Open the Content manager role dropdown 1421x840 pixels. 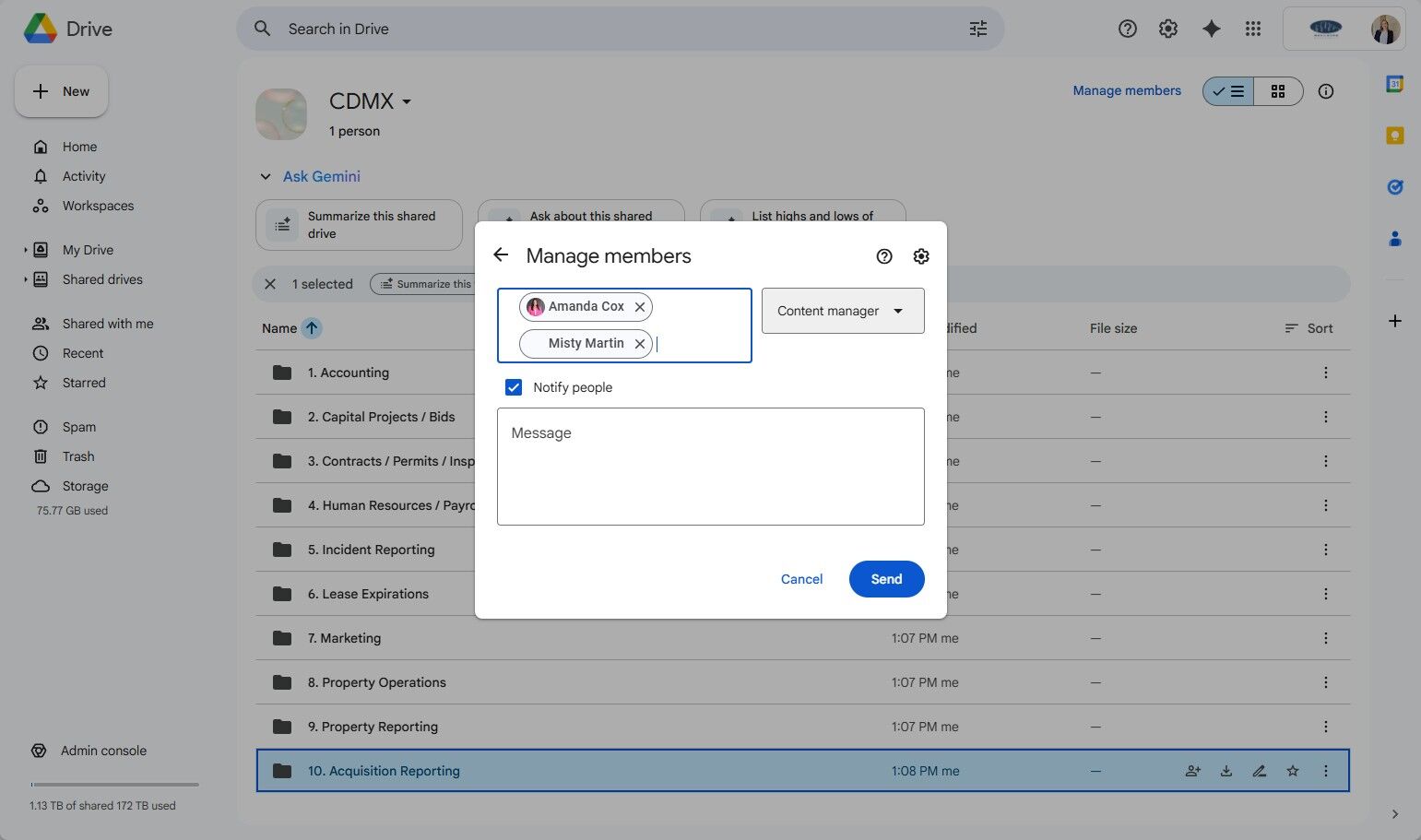843,311
